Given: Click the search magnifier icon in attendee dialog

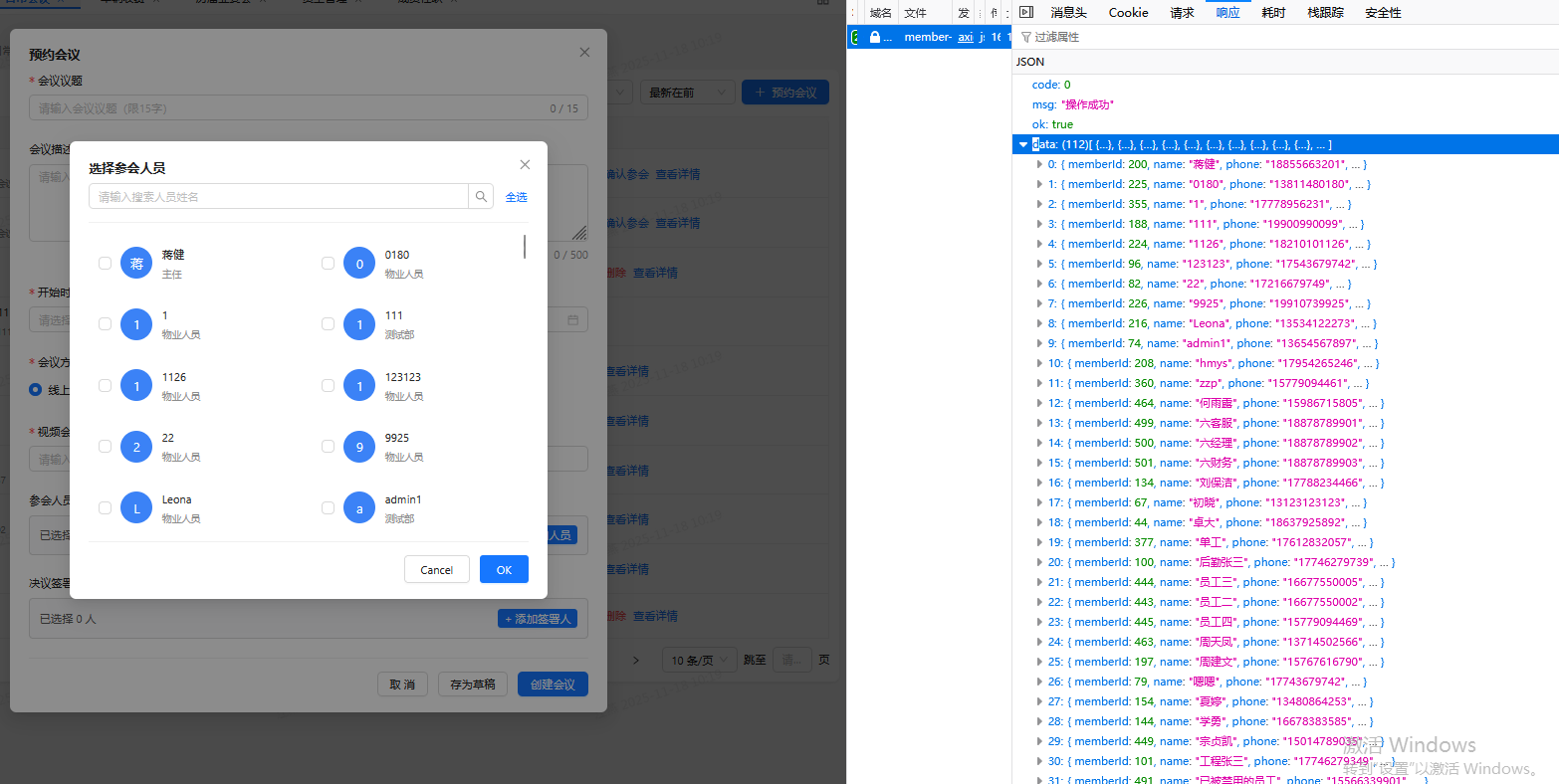Looking at the screenshot, I should (x=481, y=197).
